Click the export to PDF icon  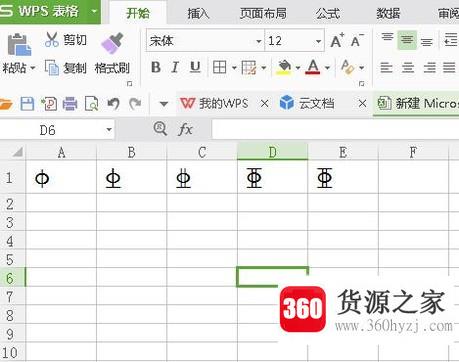pos(49,104)
